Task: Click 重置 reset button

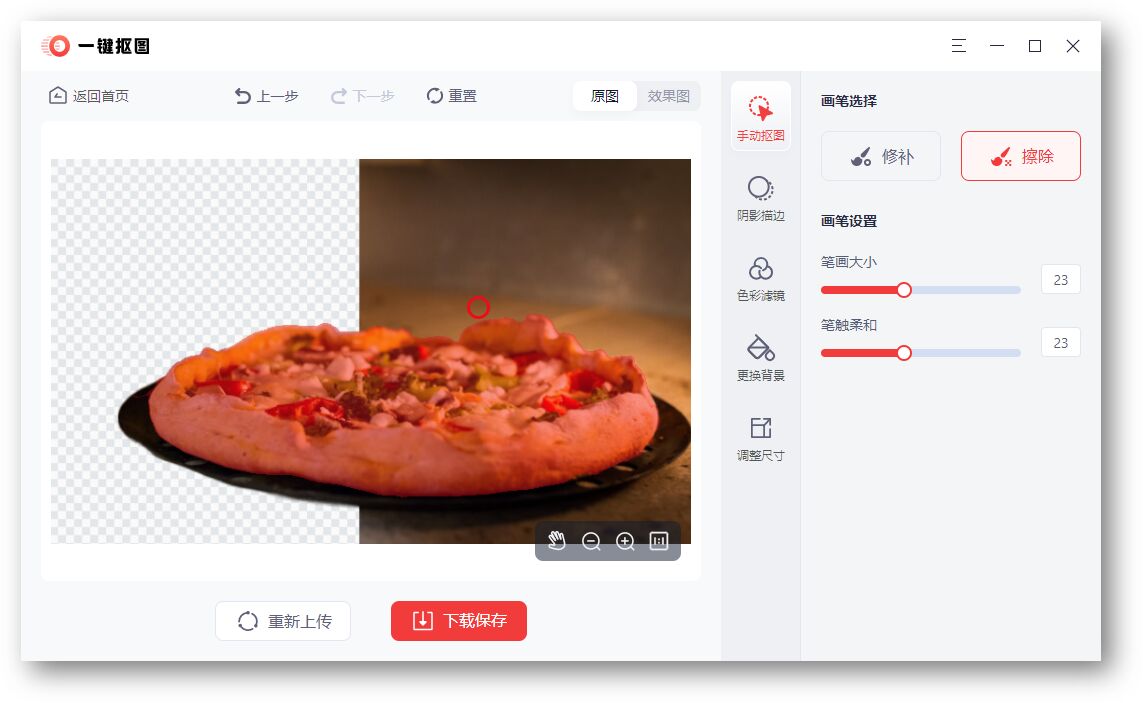Action: point(451,96)
